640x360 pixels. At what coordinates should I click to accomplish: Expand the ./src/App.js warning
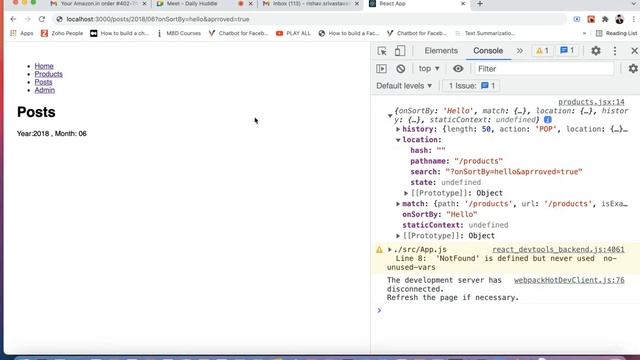click(390, 249)
